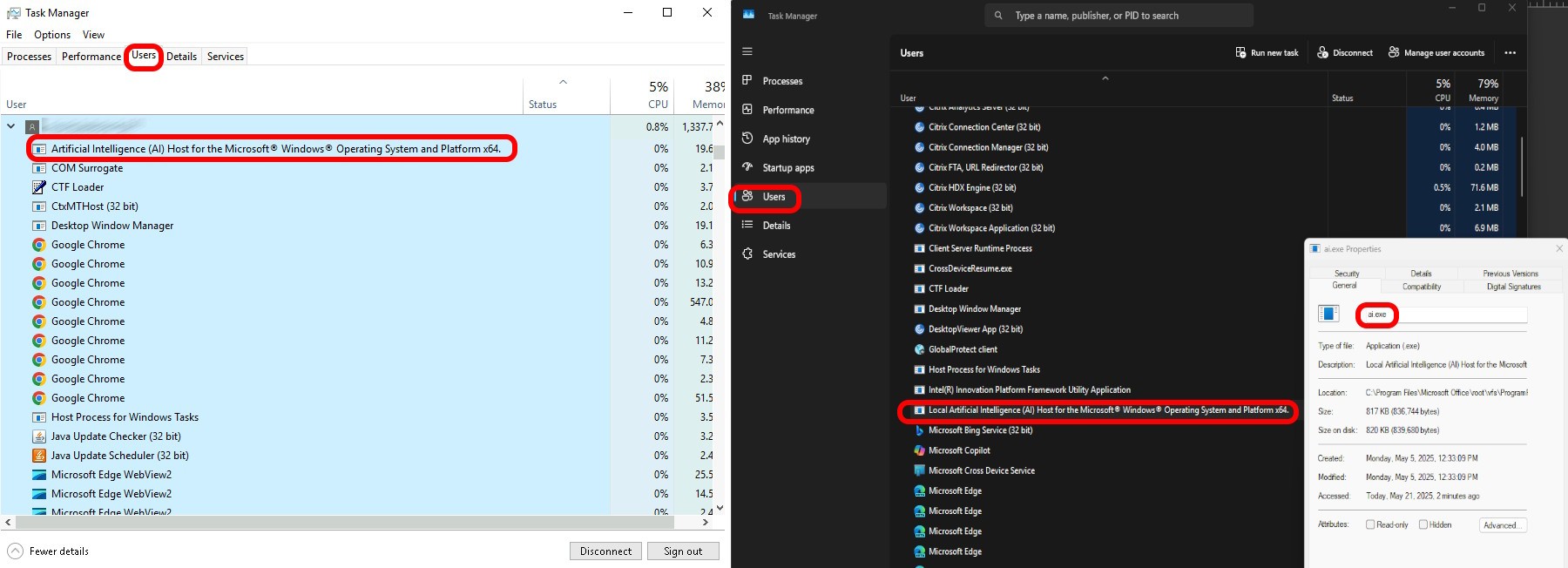Open the Digital Signatures tab
Screen dimensions: 1568x568
1513,287
